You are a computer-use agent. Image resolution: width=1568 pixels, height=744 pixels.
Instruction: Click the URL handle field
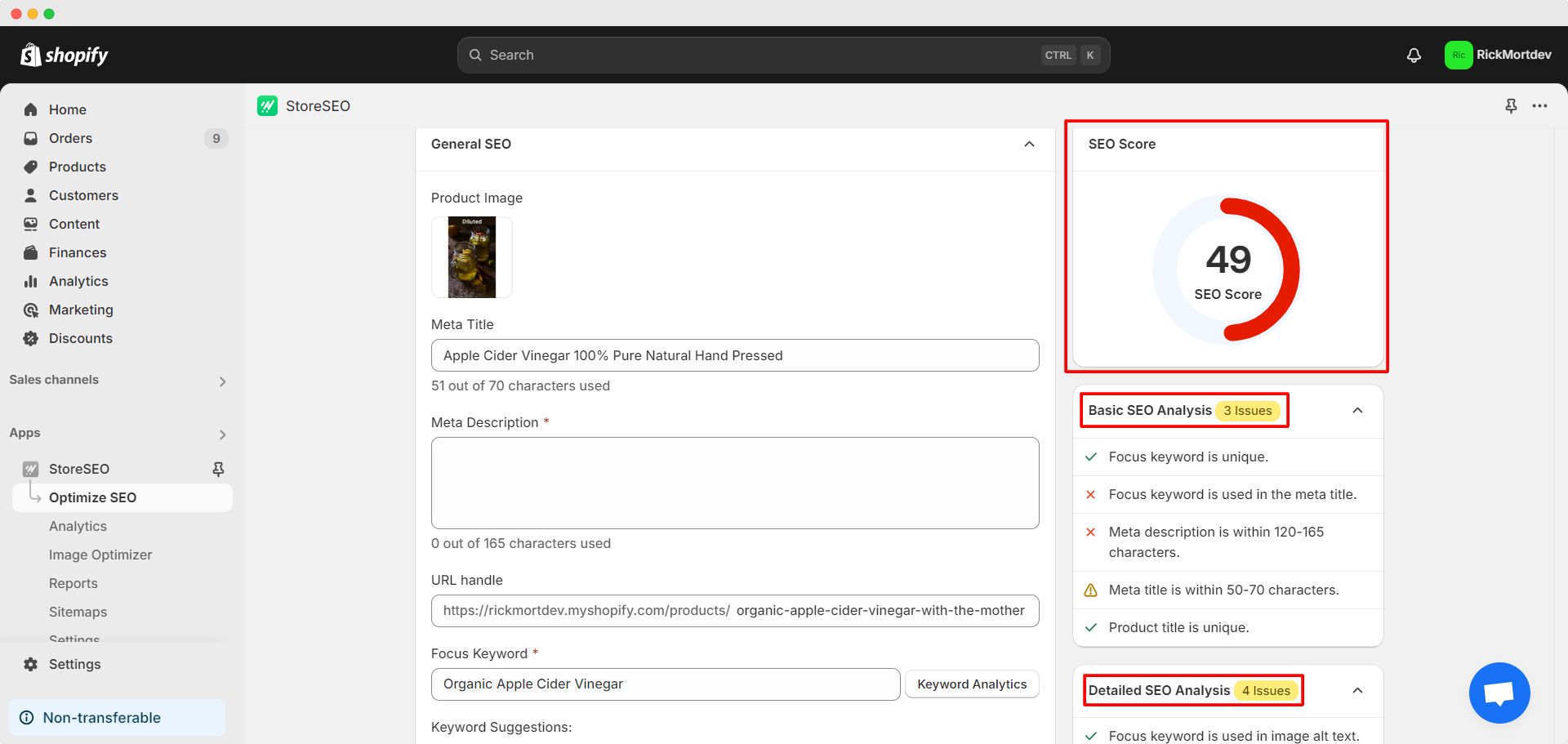click(x=735, y=611)
